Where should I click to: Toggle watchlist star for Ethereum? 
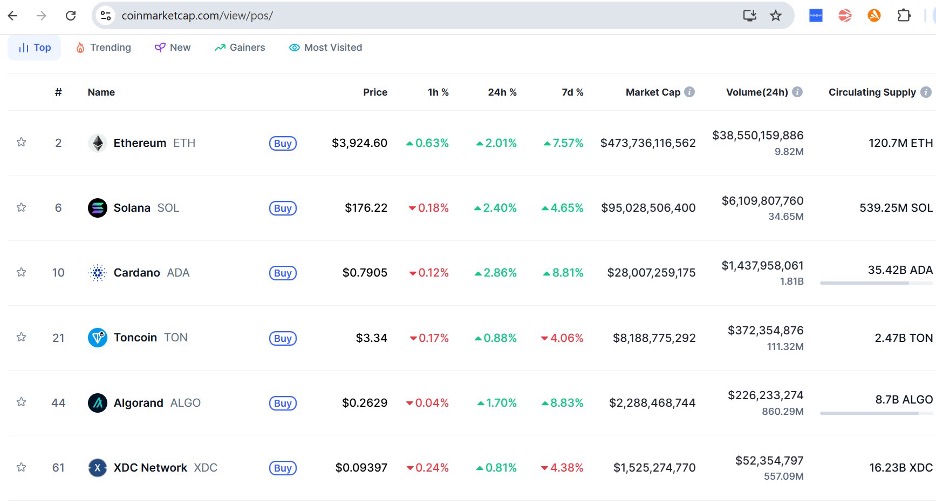point(21,143)
